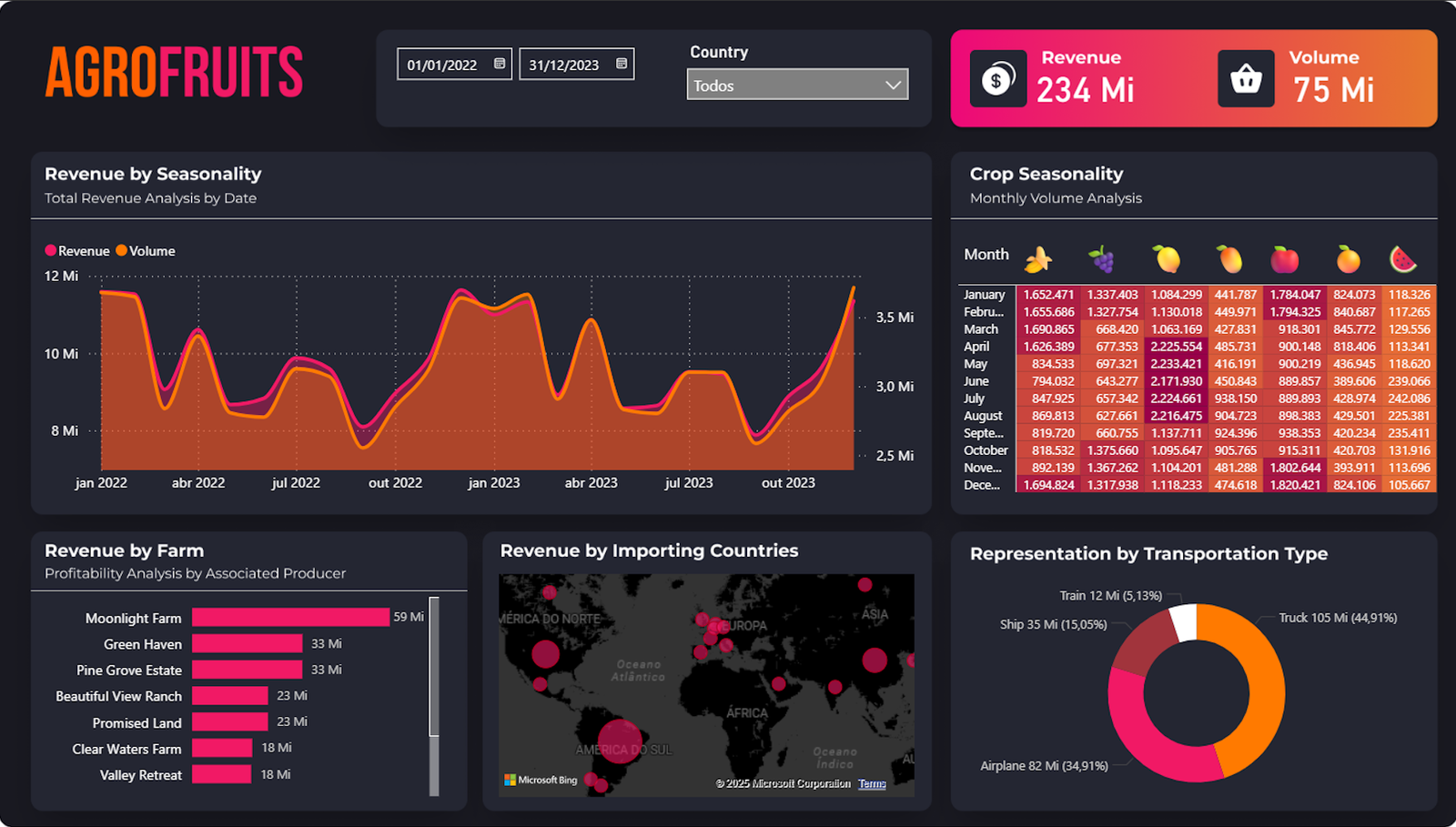This screenshot has height=827, width=1456.
Task: Open the start date calendar picker icon
Action: [x=500, y=64]
